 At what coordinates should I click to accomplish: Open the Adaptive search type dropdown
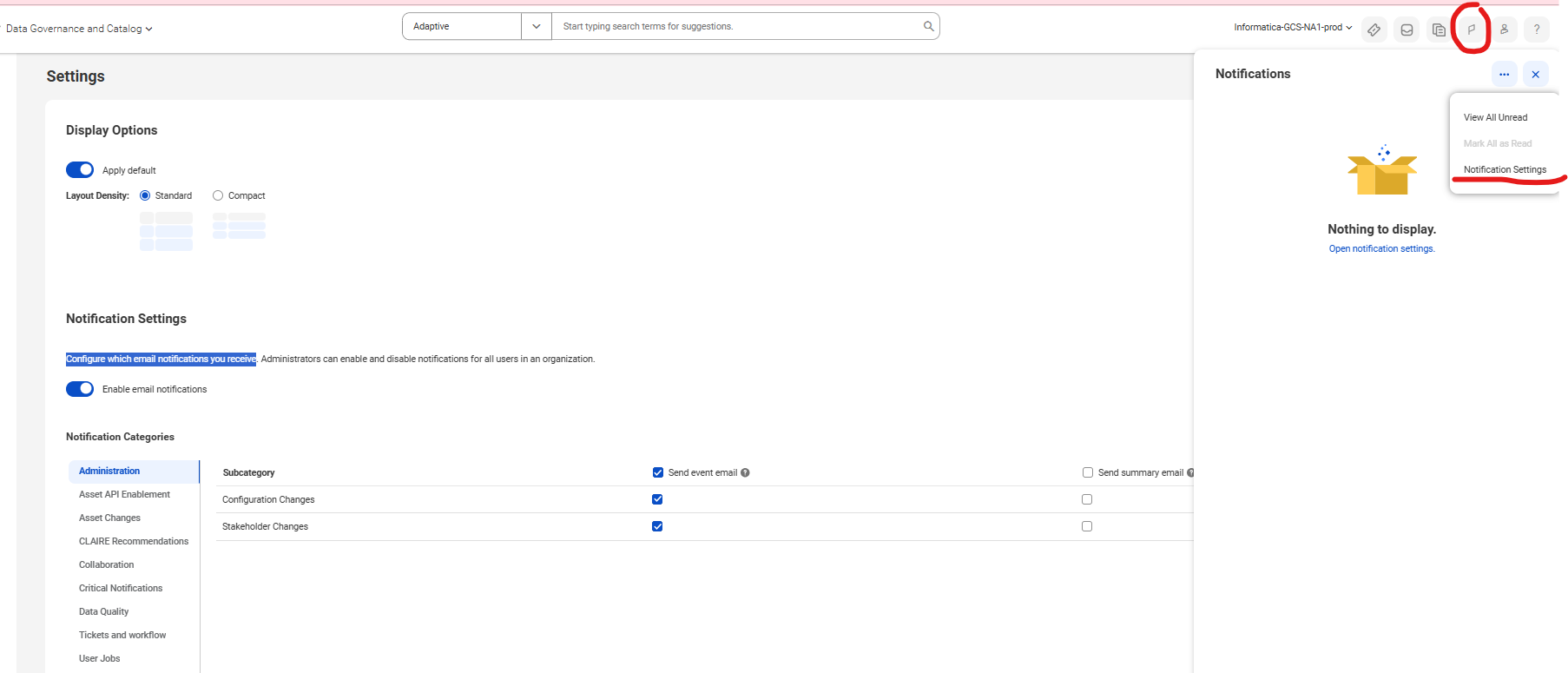[477, 26]
